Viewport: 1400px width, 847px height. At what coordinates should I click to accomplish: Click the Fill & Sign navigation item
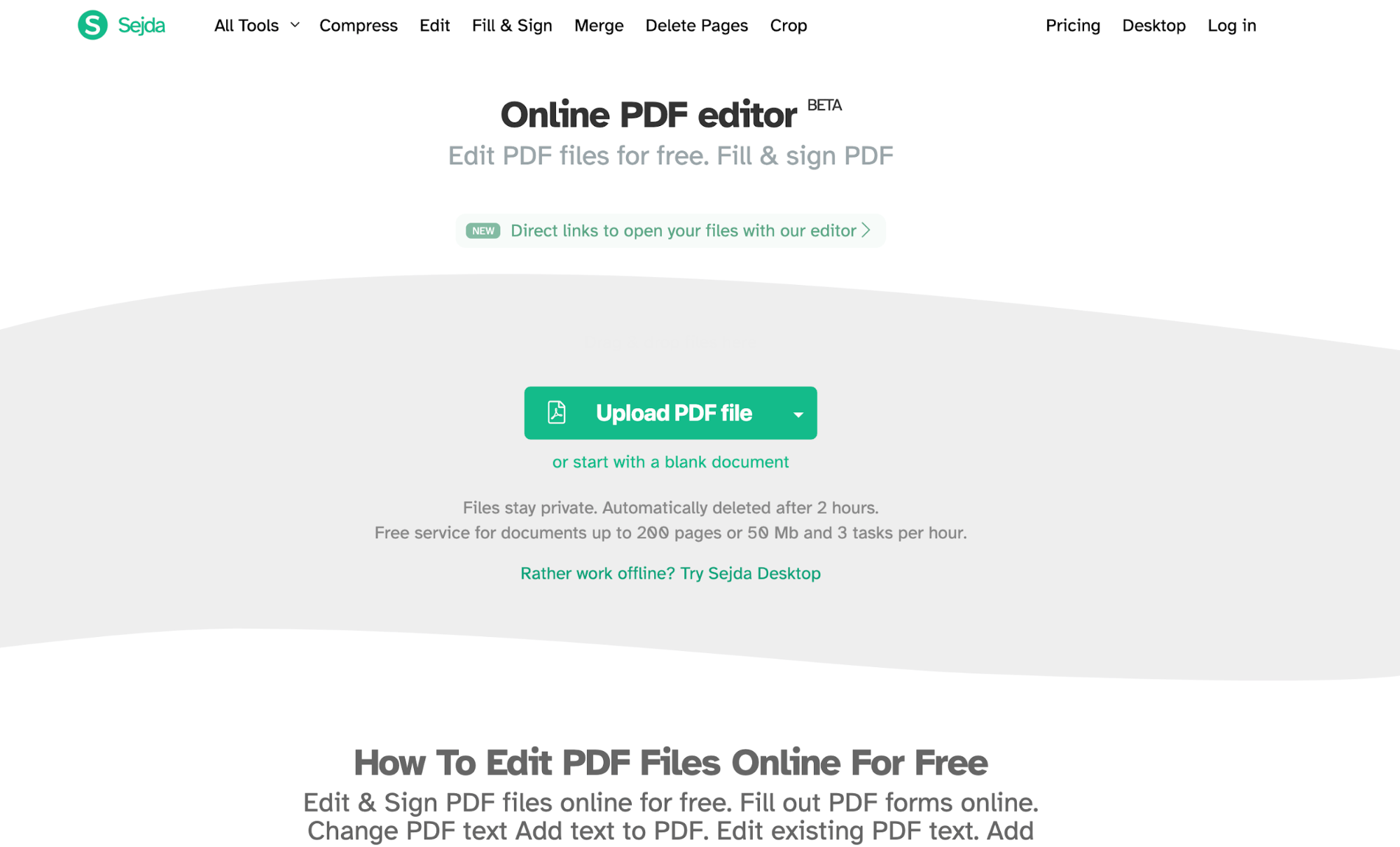click(x=512, y=25)
